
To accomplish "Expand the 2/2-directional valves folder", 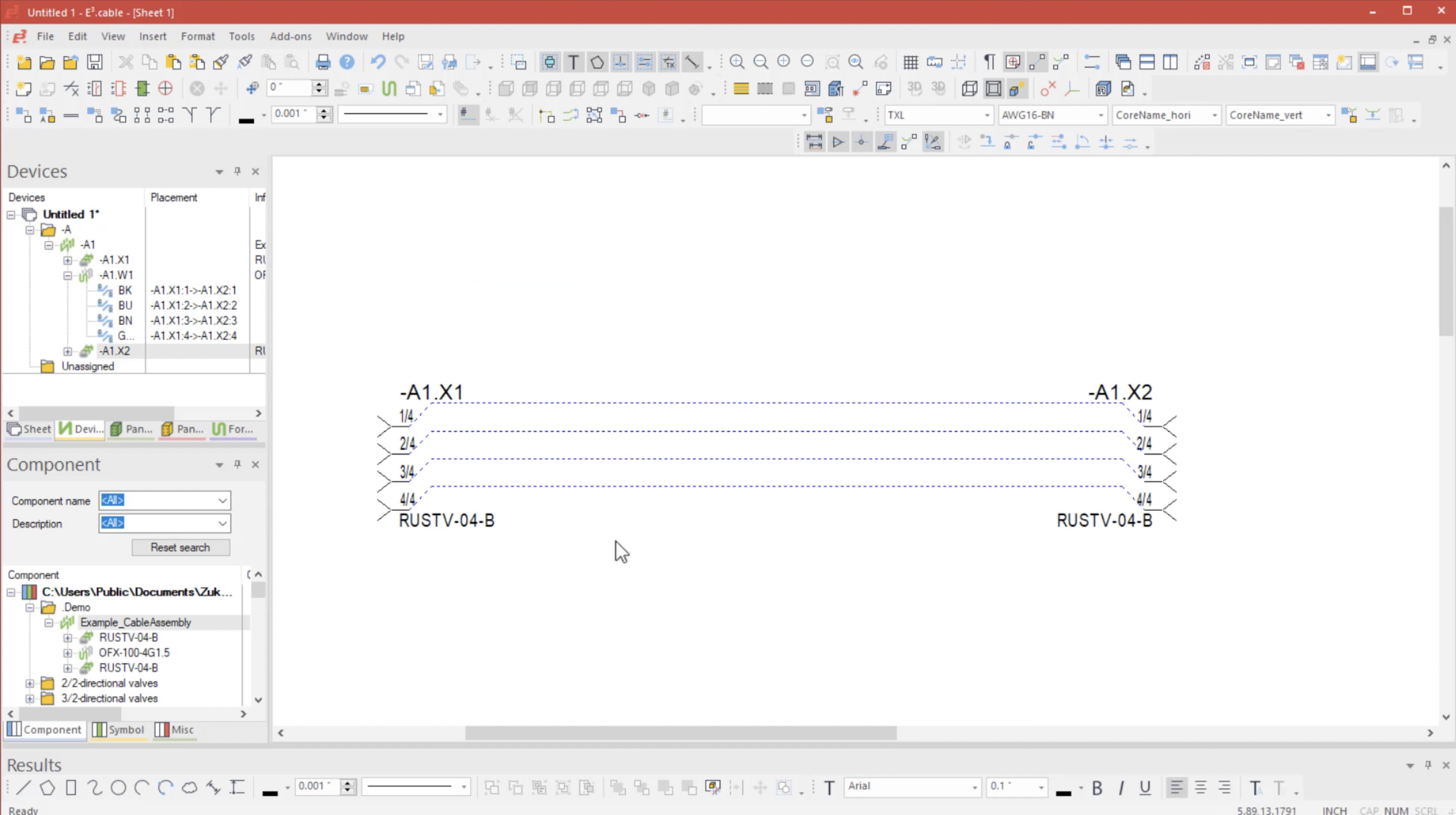I will click(30, 684).
